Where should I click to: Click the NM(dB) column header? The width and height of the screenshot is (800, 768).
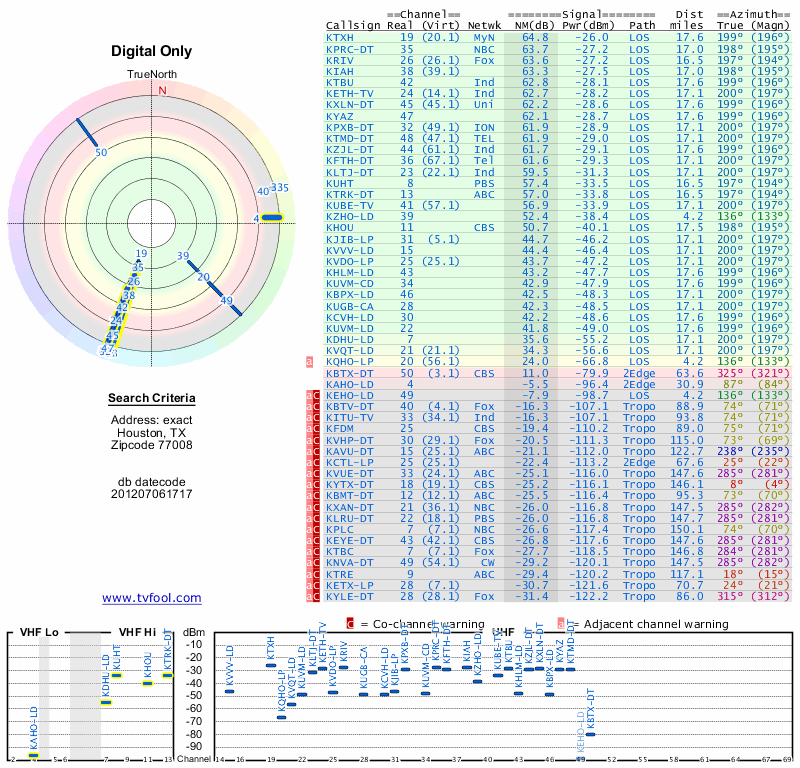pyautogui.click(x=535, y=26)
